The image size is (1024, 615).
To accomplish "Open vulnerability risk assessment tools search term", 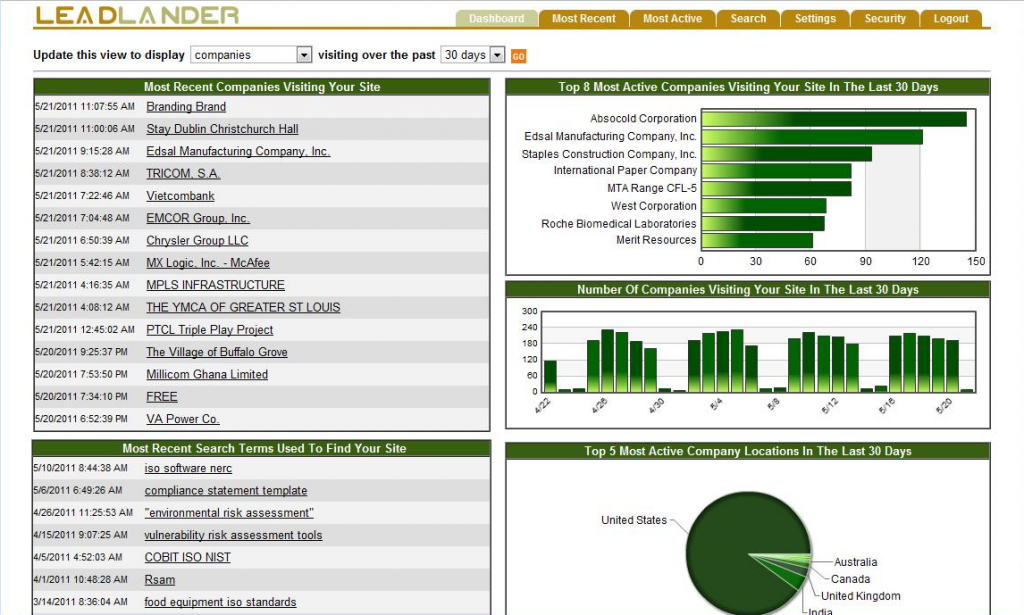I will coord(233,535).
